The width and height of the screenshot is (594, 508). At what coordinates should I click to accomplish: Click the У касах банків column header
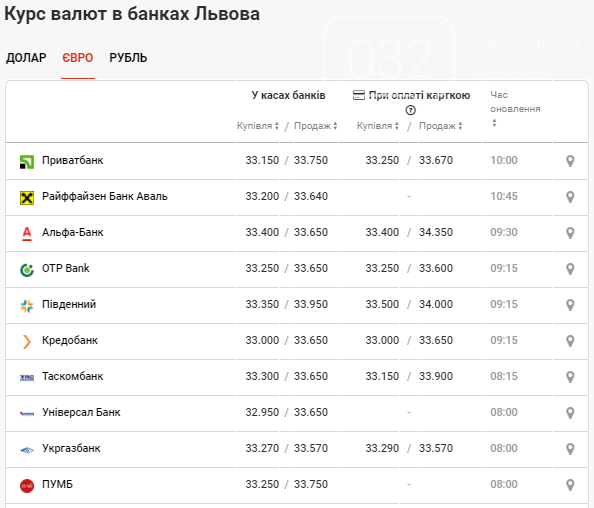tap(288, 95)
